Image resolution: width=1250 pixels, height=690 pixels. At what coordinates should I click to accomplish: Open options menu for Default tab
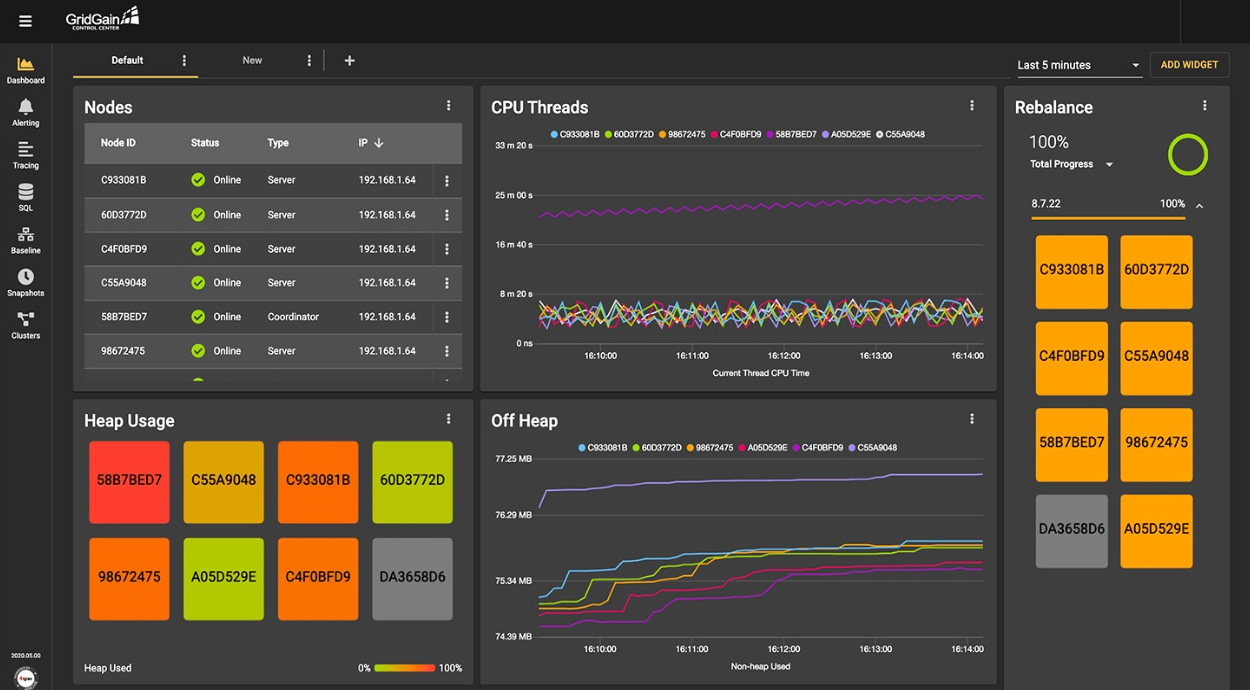(x=184, y=61)
